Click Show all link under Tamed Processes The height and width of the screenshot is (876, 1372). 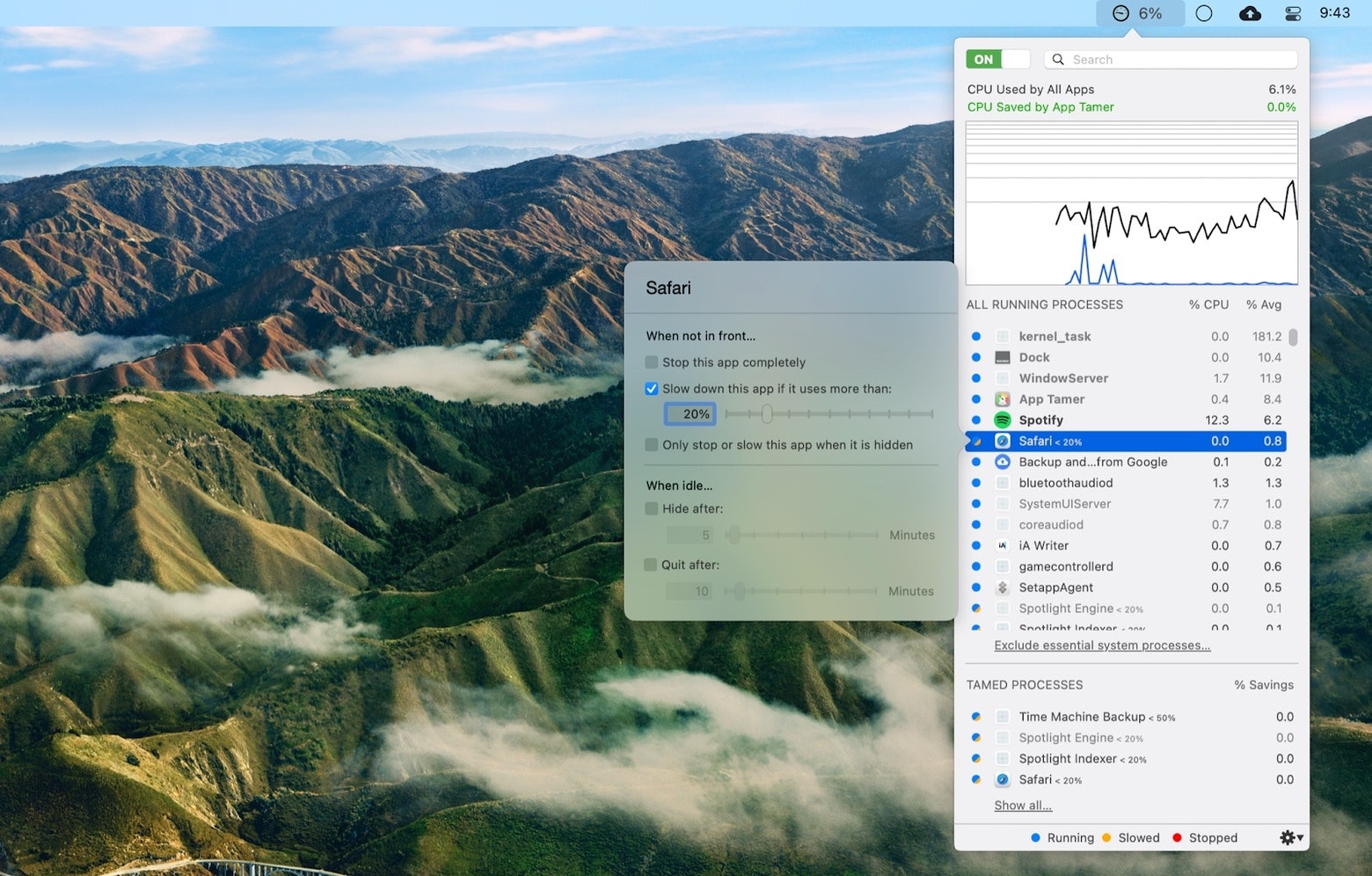pos(1023,806)
